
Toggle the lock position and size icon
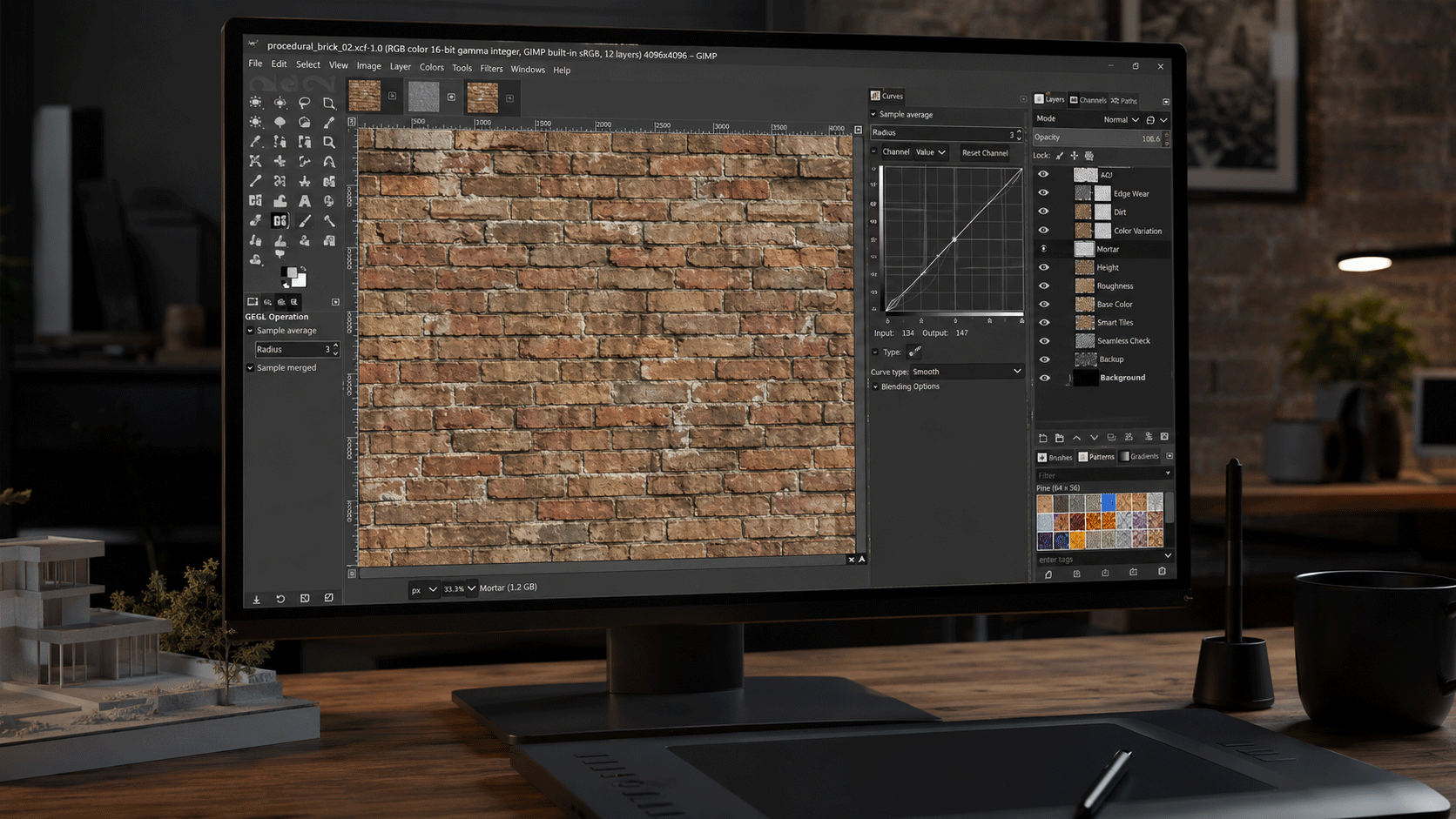(1075, 156)
